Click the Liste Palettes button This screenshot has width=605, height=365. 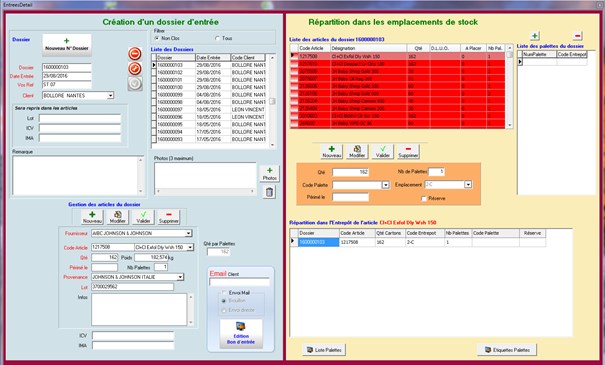pyautogui.click(x=324, y=350)
